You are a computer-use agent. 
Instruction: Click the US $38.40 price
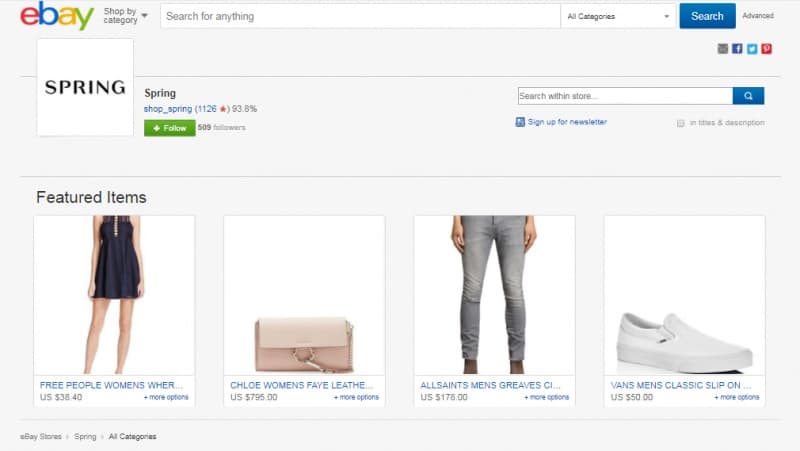coord(61,397)
